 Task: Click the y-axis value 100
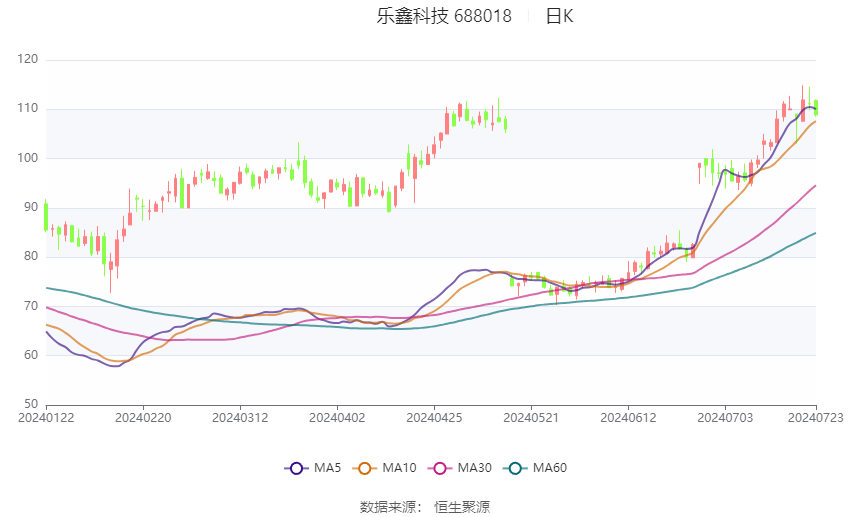point(28,158)
